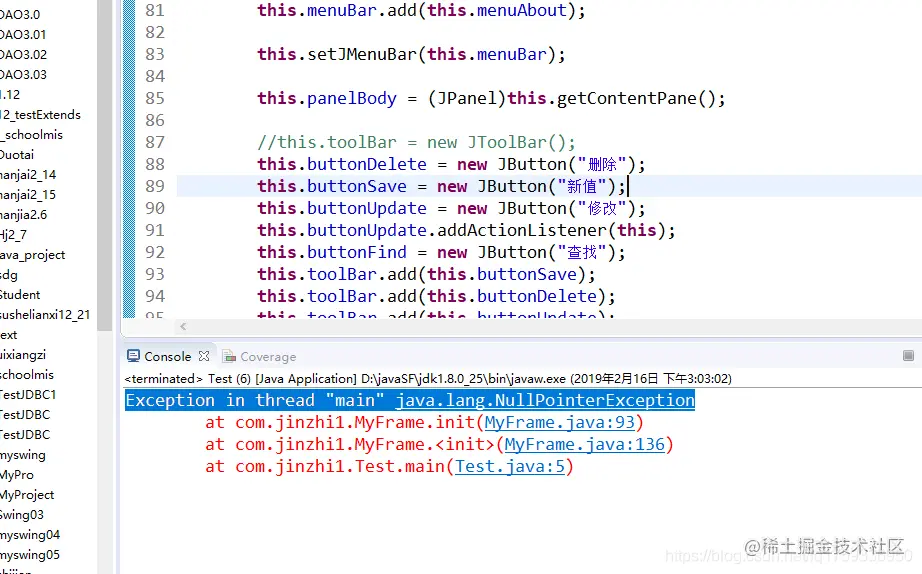The width and height of the screenshot is (922, 574).
Task: Select the Swing03 project
Action: 22,515
